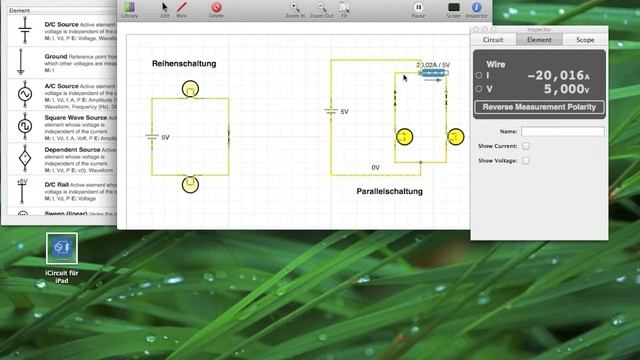
Task: Open the Library toolbar icon
Action: click(x=129, y=10)
